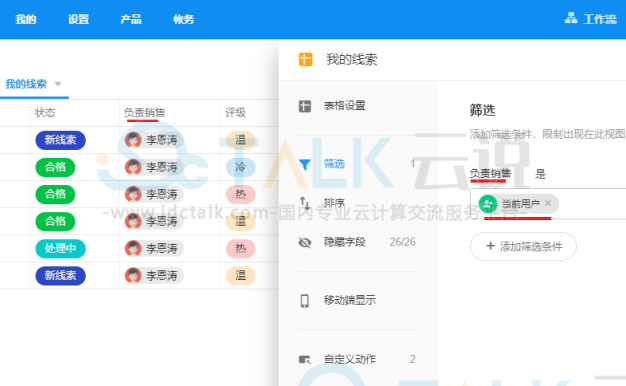
Task: Click the filter value input box
Action: [548, 204]
